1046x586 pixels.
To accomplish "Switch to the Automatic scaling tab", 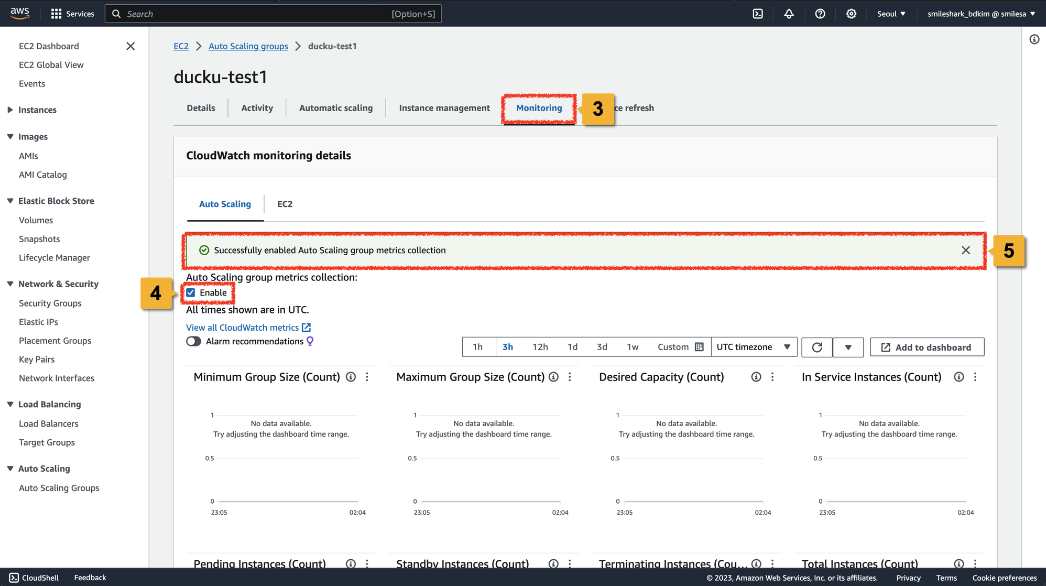I will coord(336,108).
